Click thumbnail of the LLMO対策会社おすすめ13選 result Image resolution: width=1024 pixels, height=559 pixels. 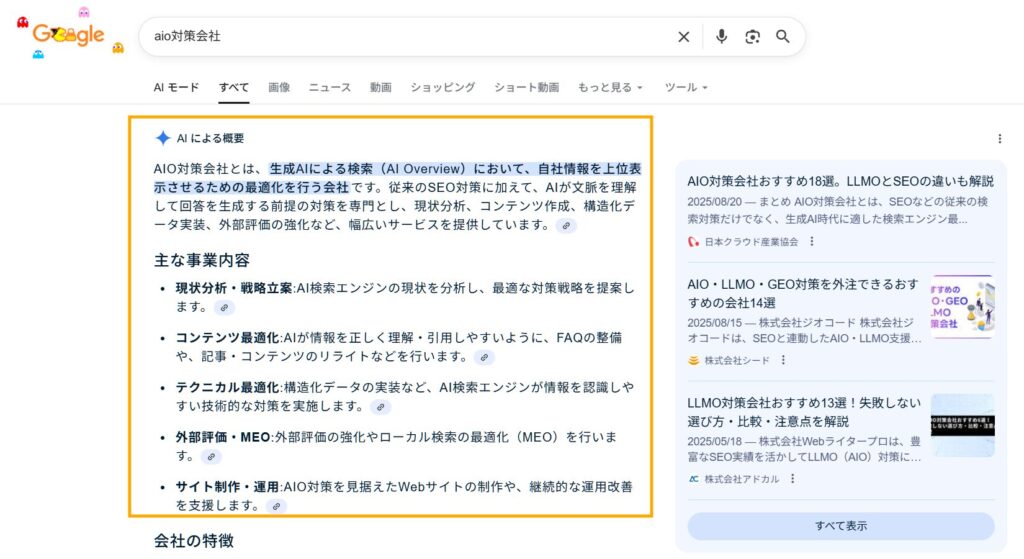[x=962, y=425]
